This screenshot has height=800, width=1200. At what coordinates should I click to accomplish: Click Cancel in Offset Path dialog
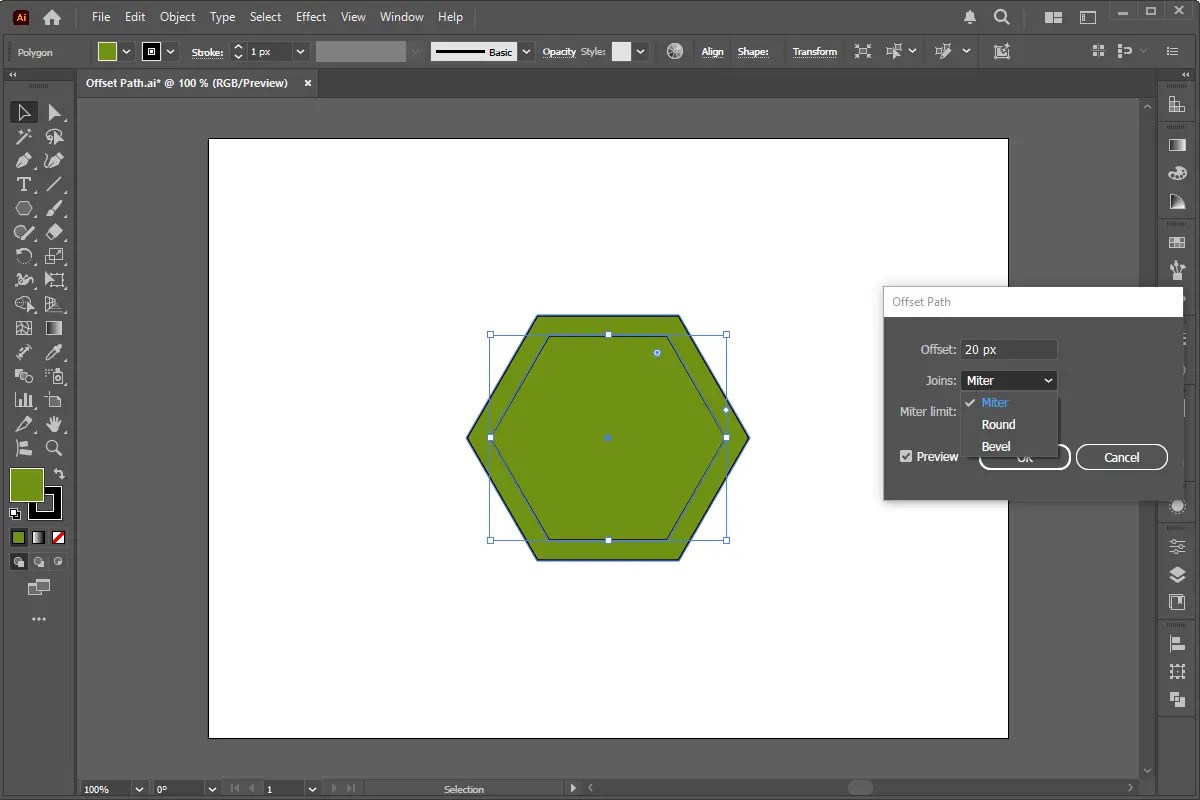[1122, 457]
